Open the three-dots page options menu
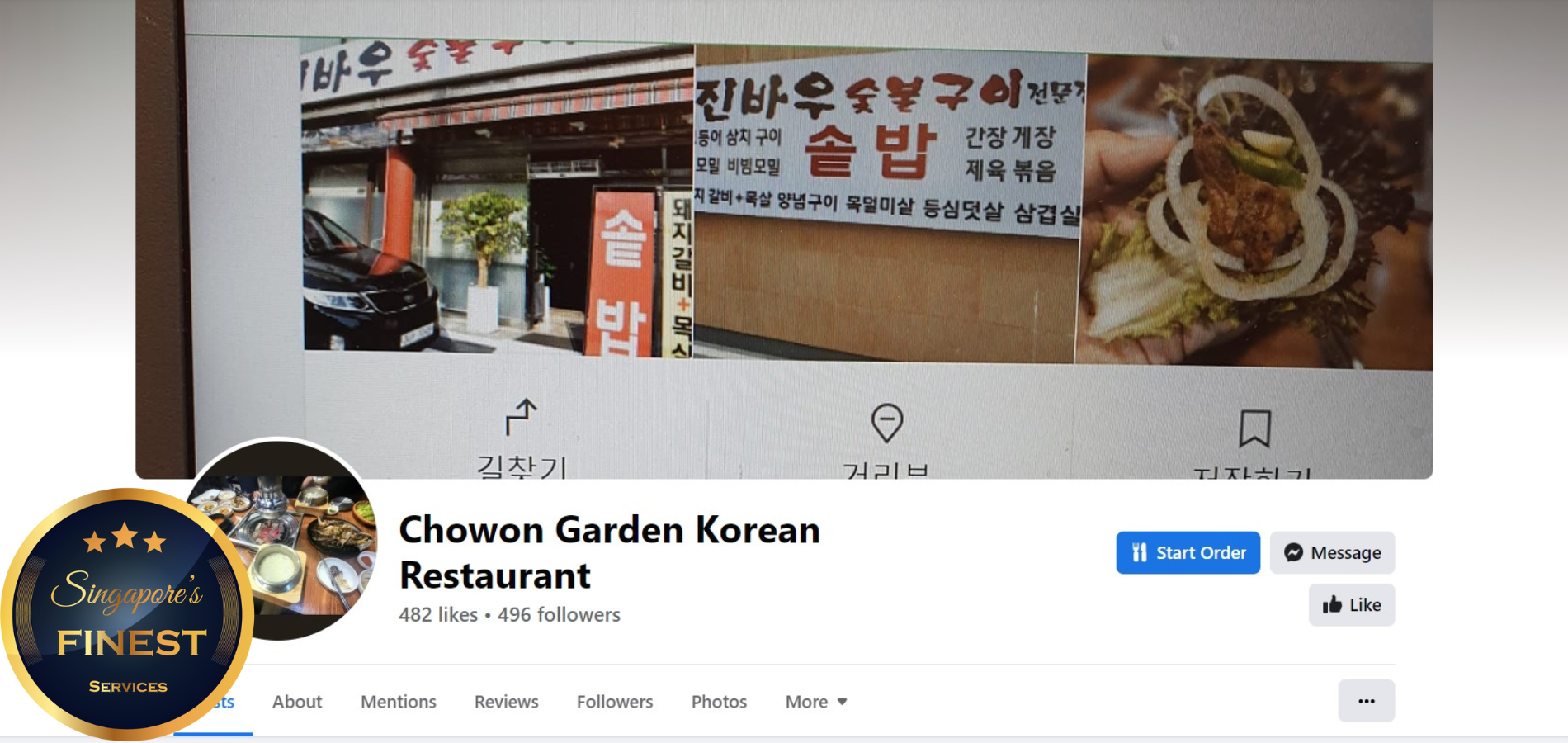 pyautogui.click(x=1367, y=701)
